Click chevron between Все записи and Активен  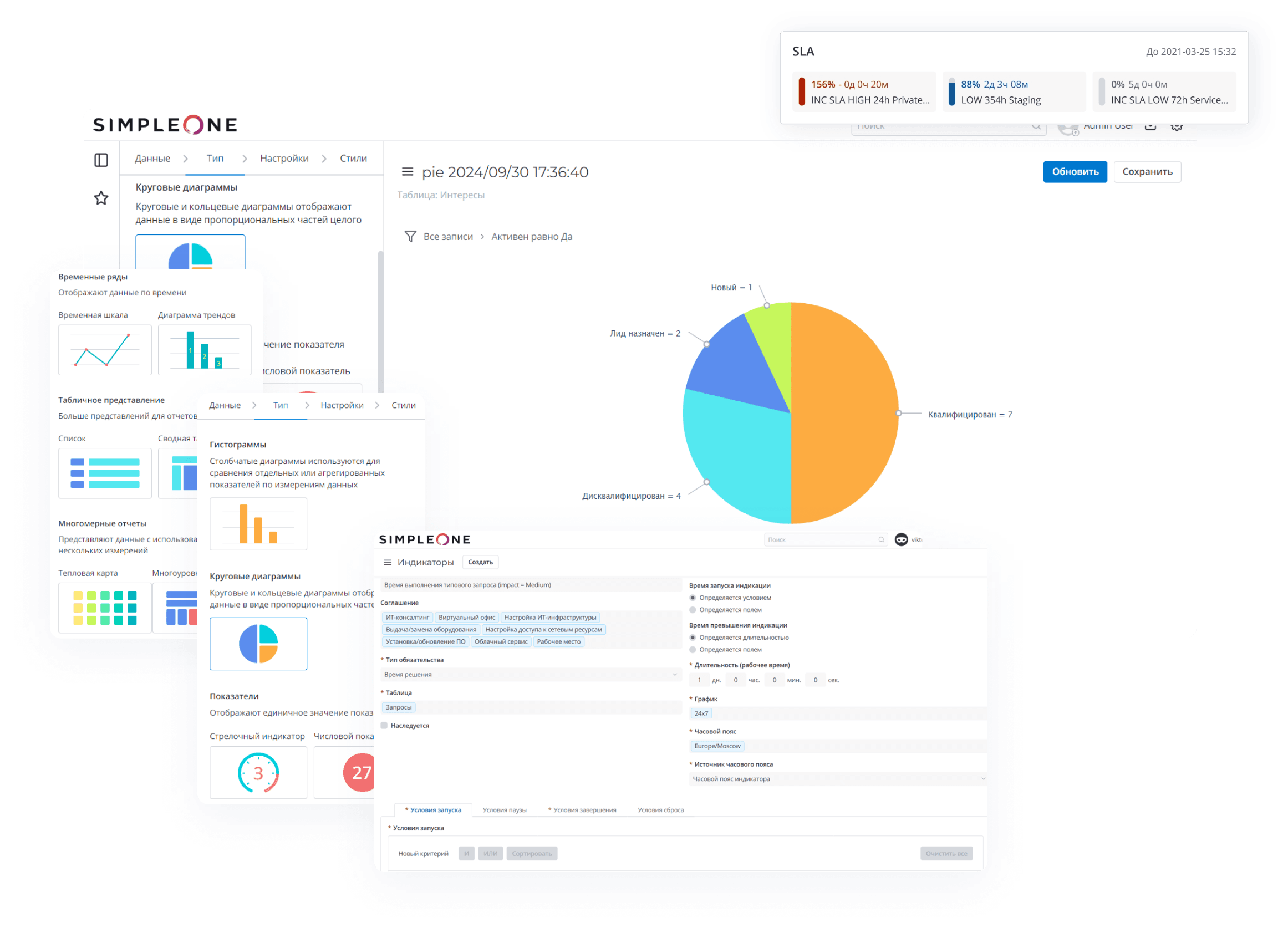click(482, 236)
